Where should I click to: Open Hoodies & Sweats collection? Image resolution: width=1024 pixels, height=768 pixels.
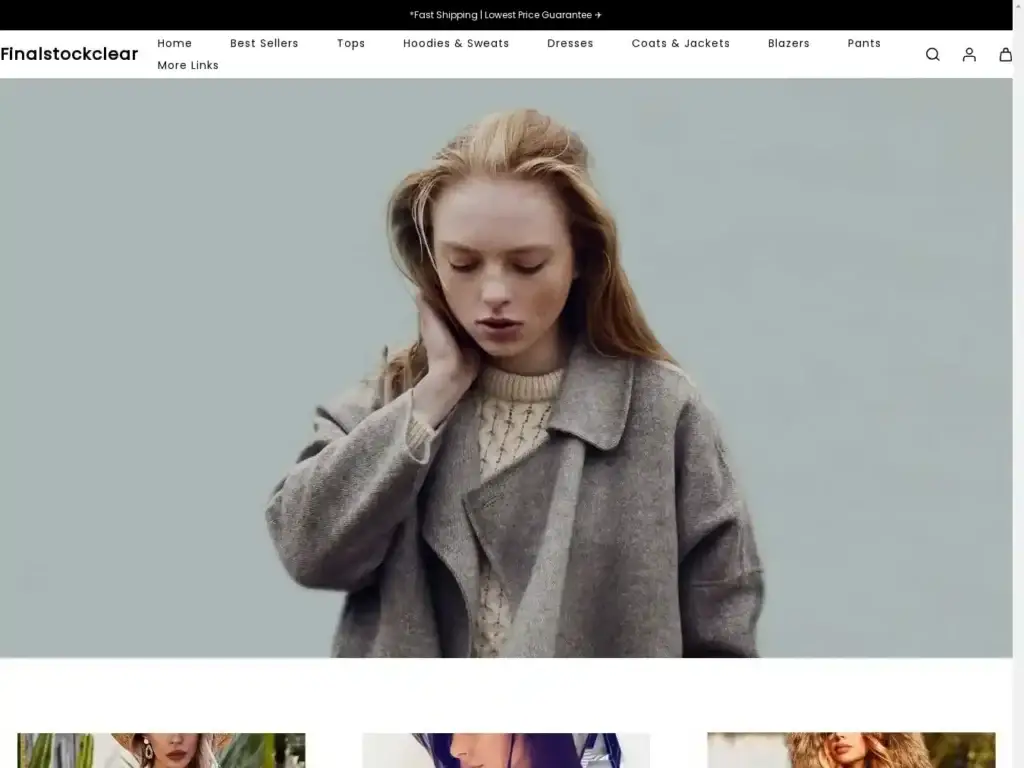coord(455,43)
